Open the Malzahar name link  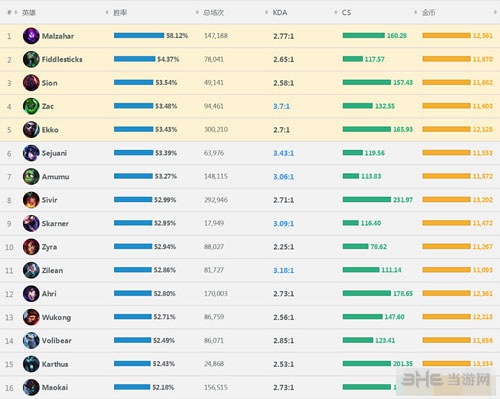click(58, 36)
